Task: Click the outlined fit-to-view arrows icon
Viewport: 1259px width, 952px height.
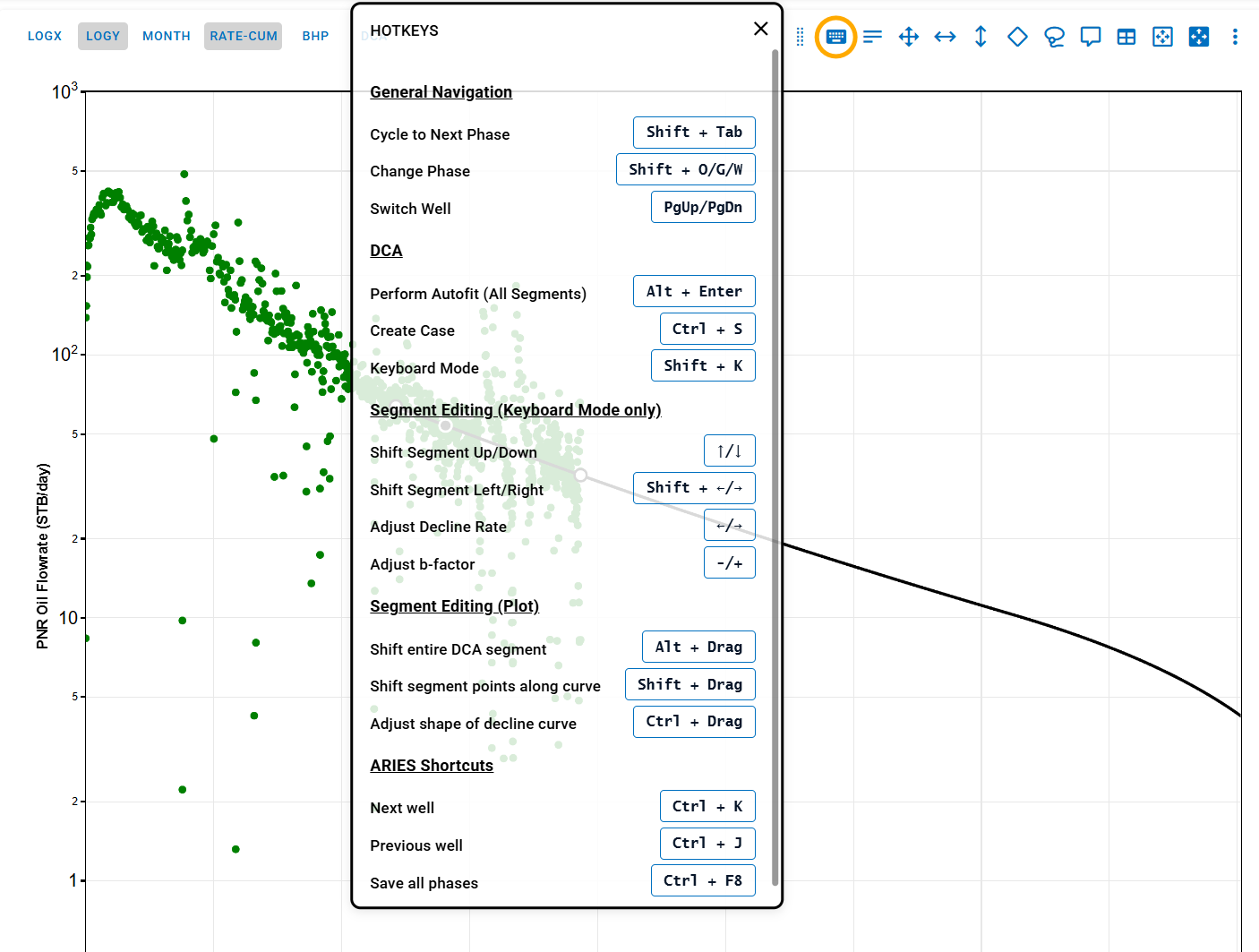Action: point(1162,37)
